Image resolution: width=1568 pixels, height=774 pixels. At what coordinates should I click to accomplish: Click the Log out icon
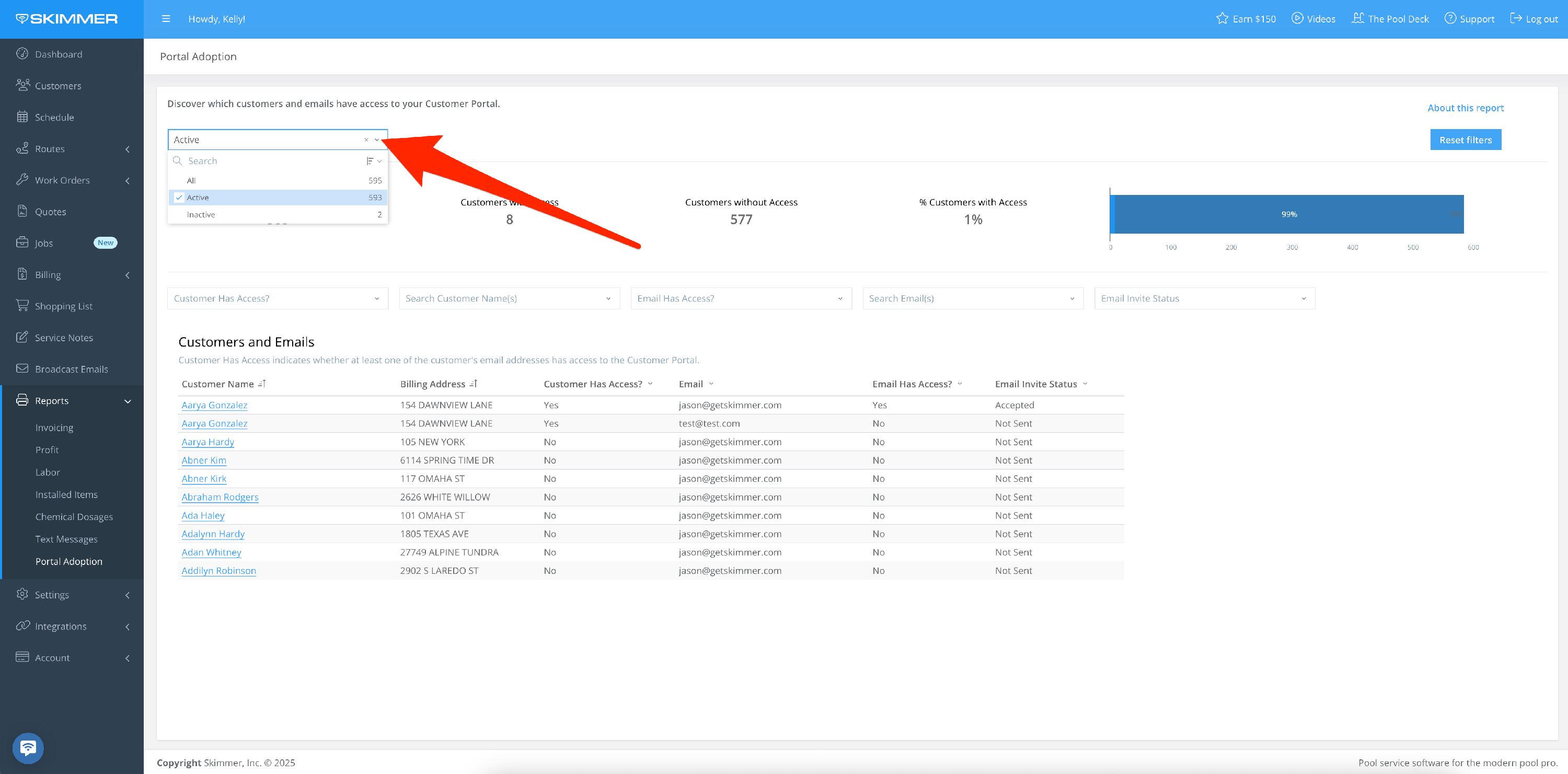(x=1516, y=18)
